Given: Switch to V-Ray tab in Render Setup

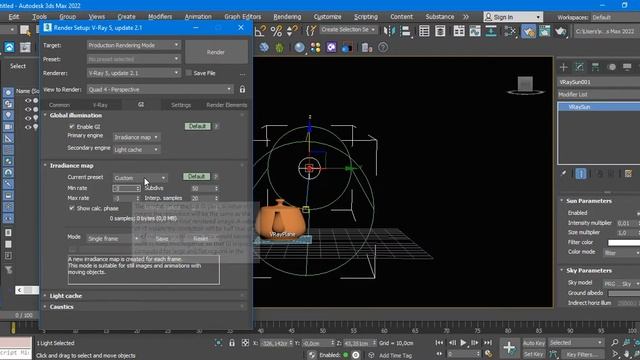Looking at the screenshot, I should coord(100,105).
